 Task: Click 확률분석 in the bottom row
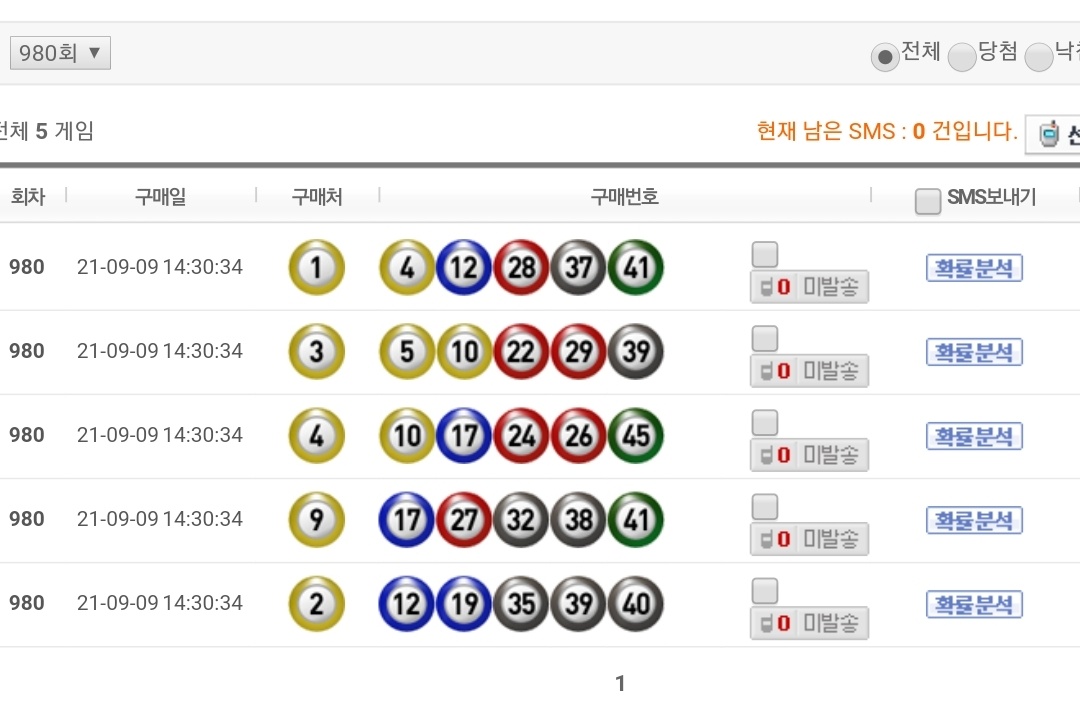pyautogui.click(x=974, y=604)
